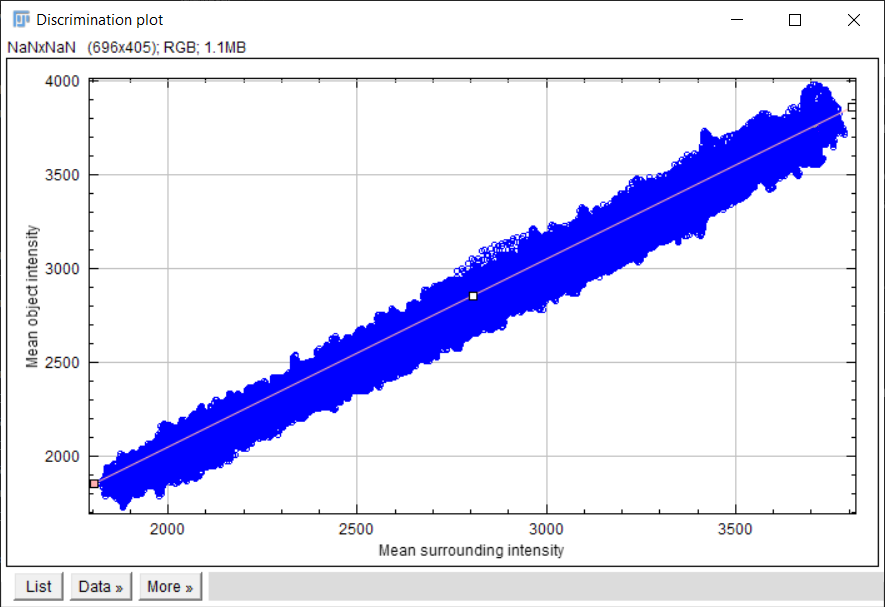Open the List button
This screenshot has width=885, height=607.
[38, 586]
